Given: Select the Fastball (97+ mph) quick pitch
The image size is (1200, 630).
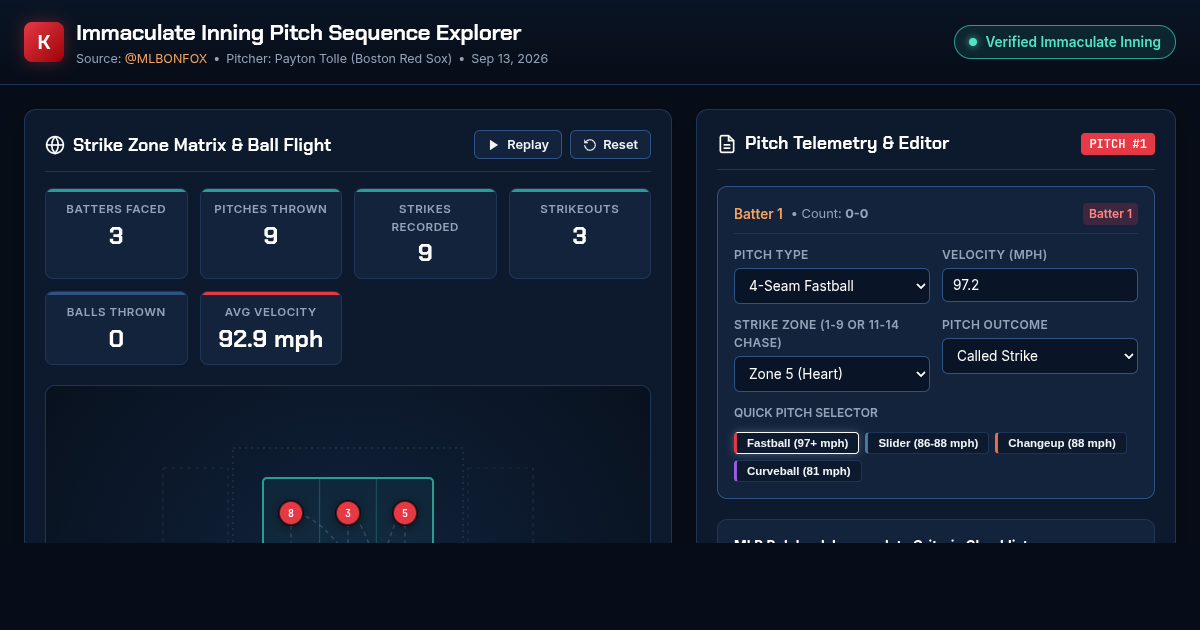Looking at the screenshot, I should pos(796,443).
